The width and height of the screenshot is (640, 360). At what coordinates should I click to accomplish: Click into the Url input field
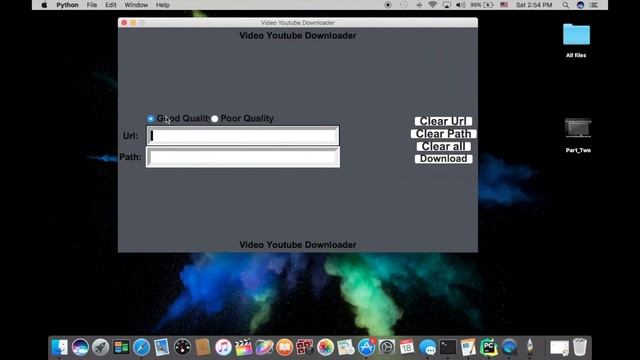(x=243, y=136)
